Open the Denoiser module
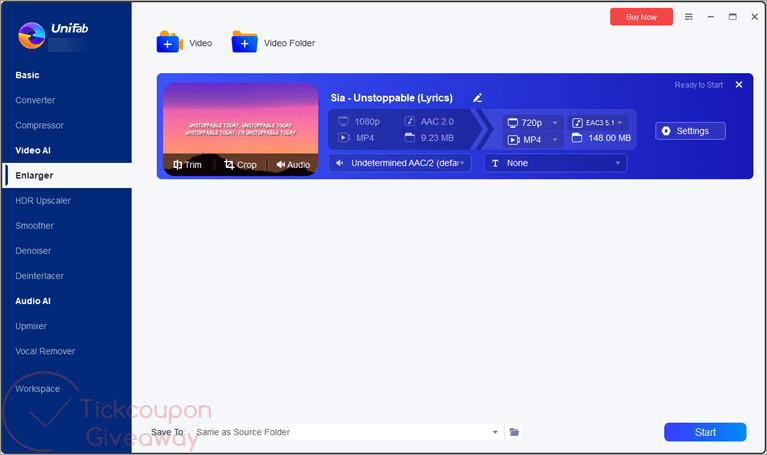The image size is (767, 455). [x=33, y=251]
